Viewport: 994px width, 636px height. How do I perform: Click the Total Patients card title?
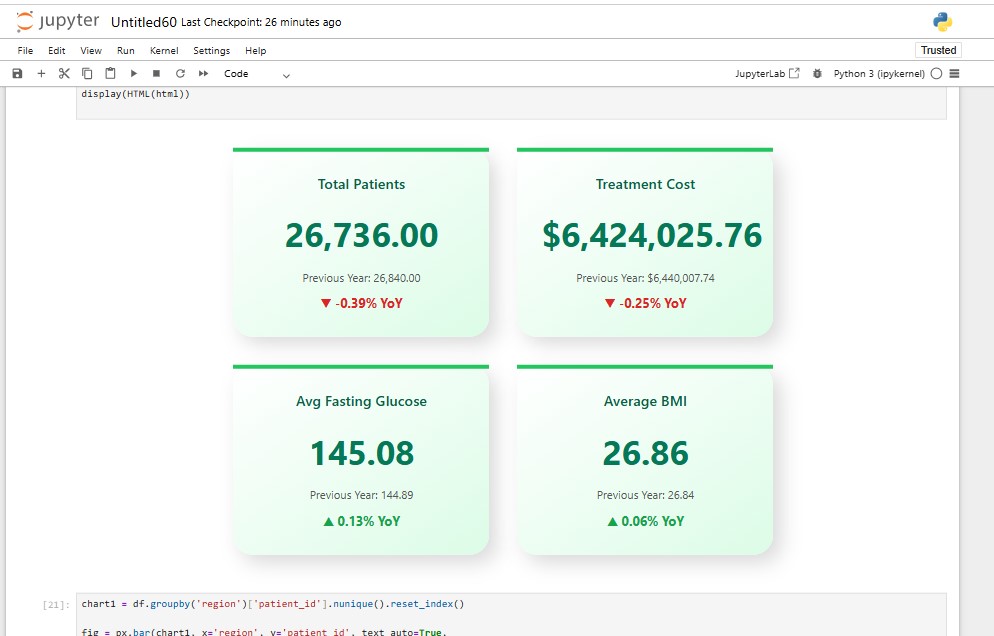361,185
